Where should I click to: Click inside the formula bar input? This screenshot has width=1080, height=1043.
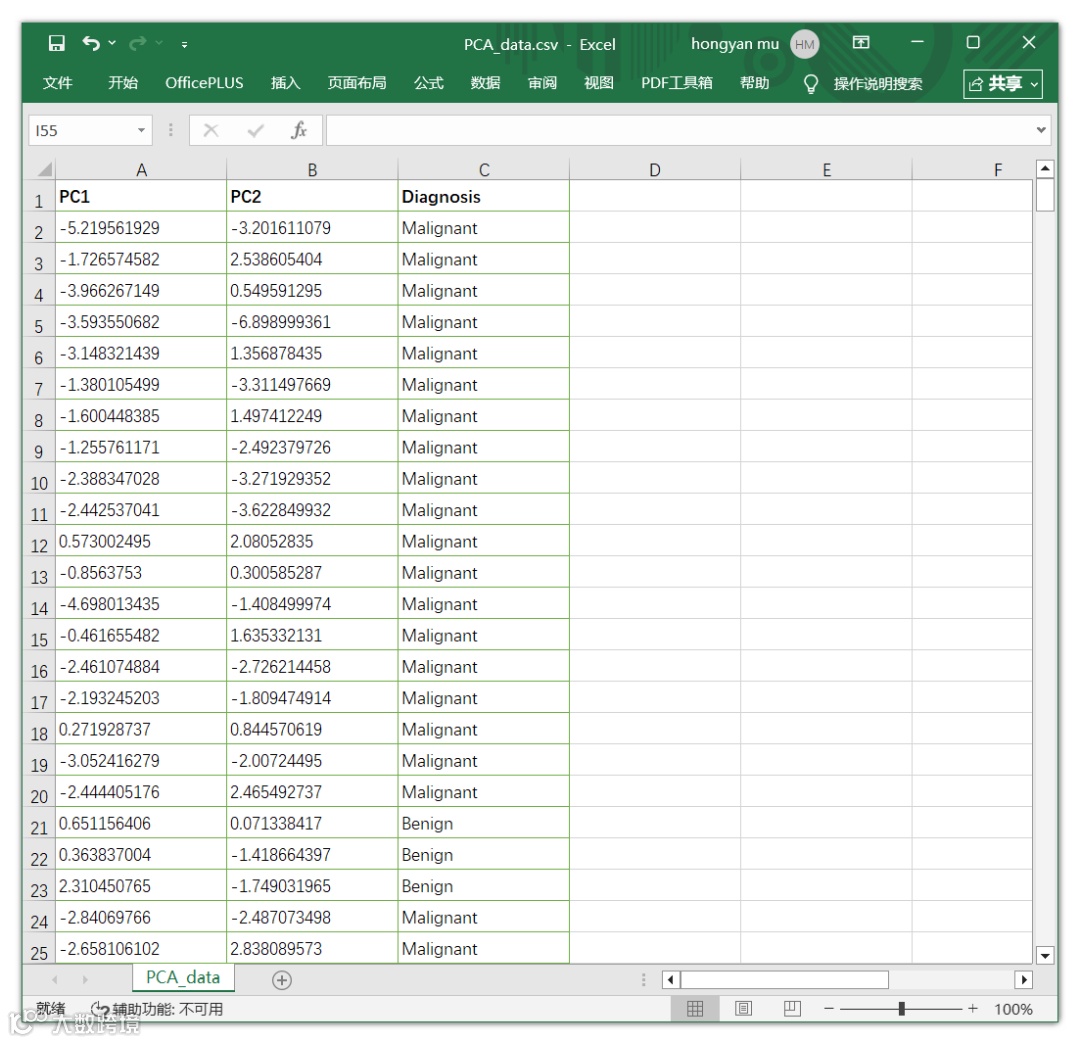click(678, 131)
